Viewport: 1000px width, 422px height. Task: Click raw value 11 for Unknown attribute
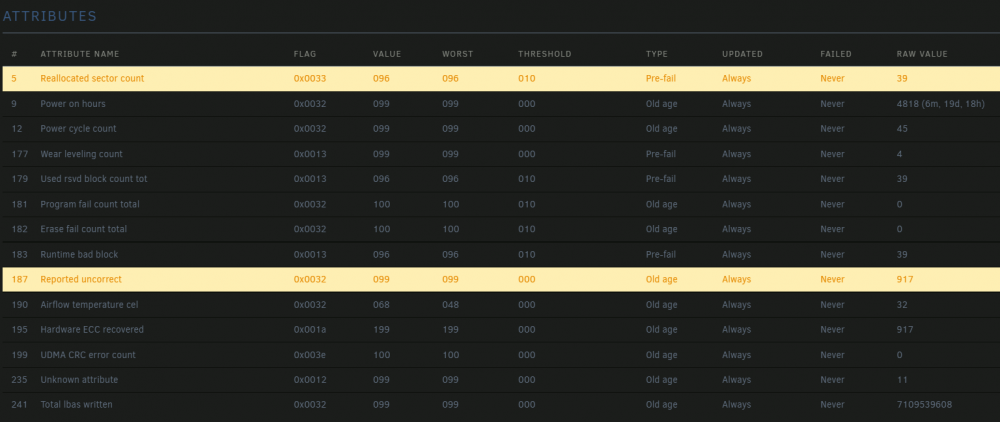pos(902,379)
